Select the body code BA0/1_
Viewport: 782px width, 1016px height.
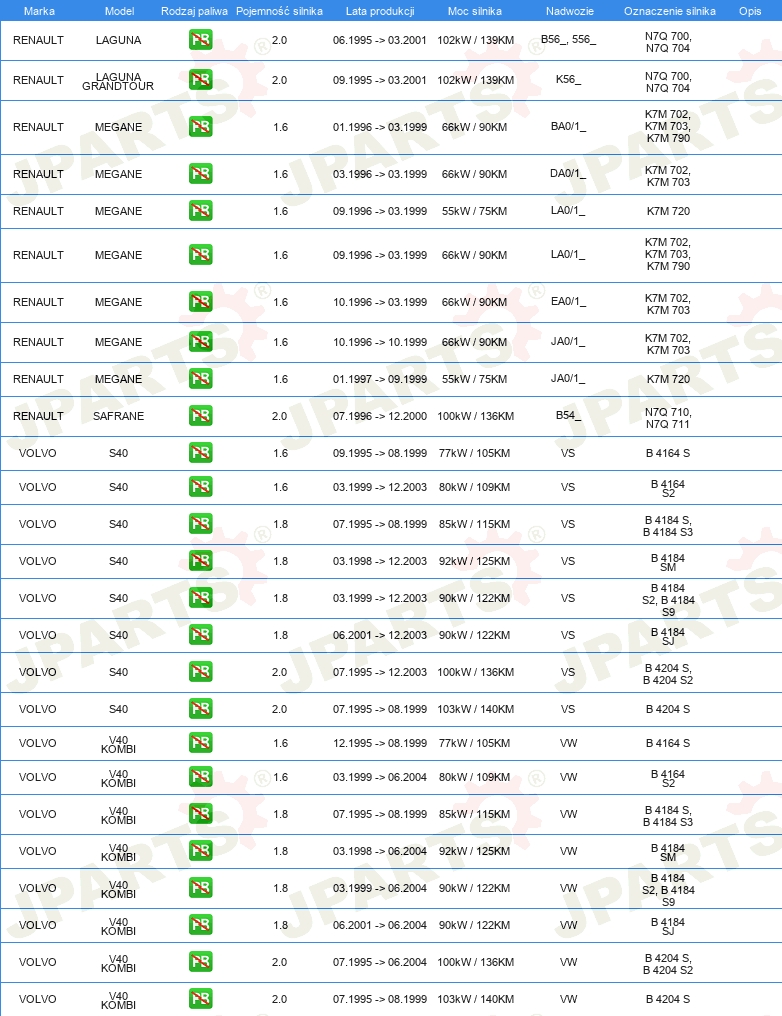(568, 126)
